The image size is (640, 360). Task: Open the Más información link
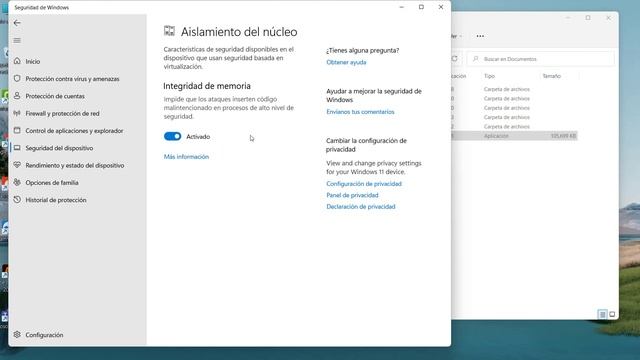point(186,157)
